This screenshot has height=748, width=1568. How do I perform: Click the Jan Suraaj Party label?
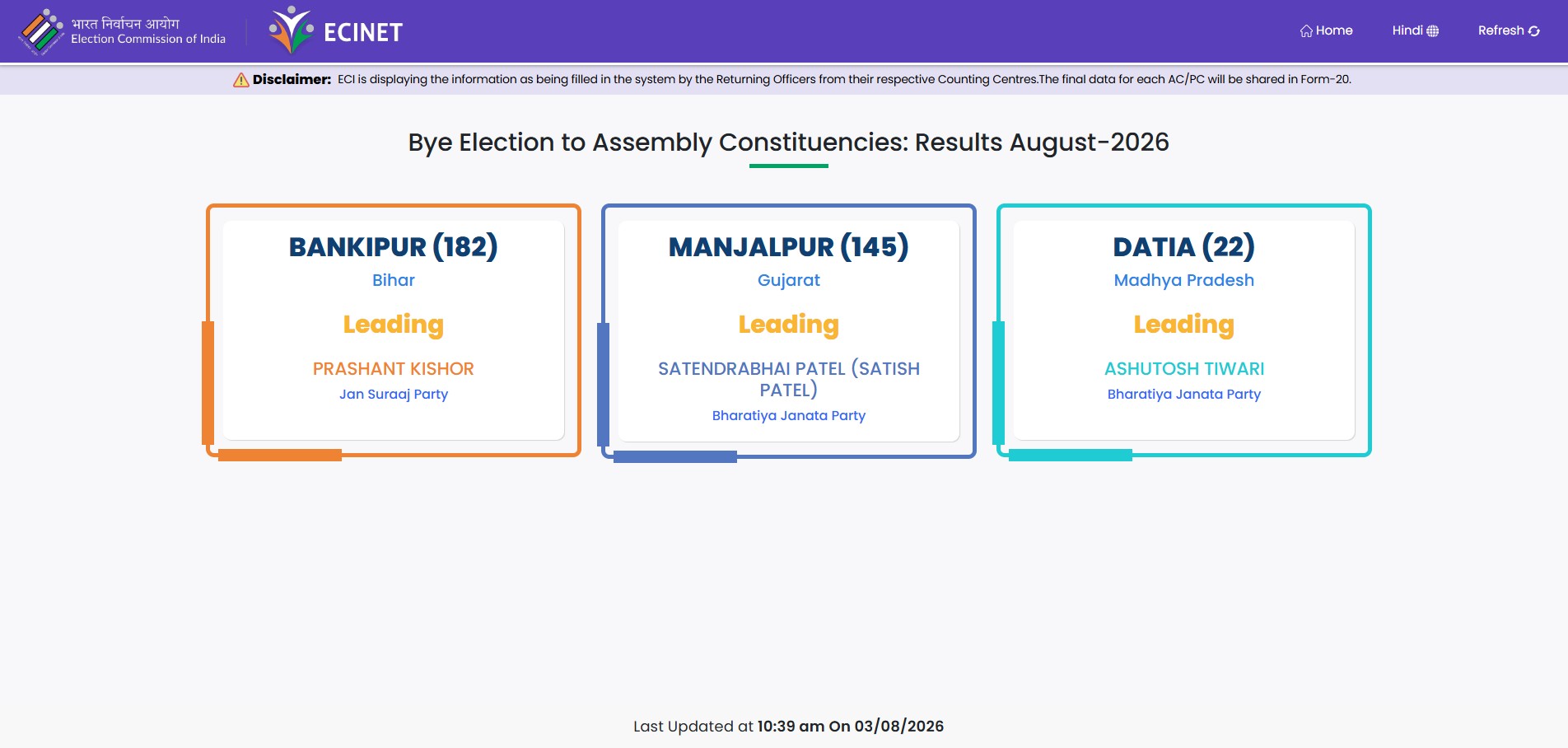click(394, 395)
